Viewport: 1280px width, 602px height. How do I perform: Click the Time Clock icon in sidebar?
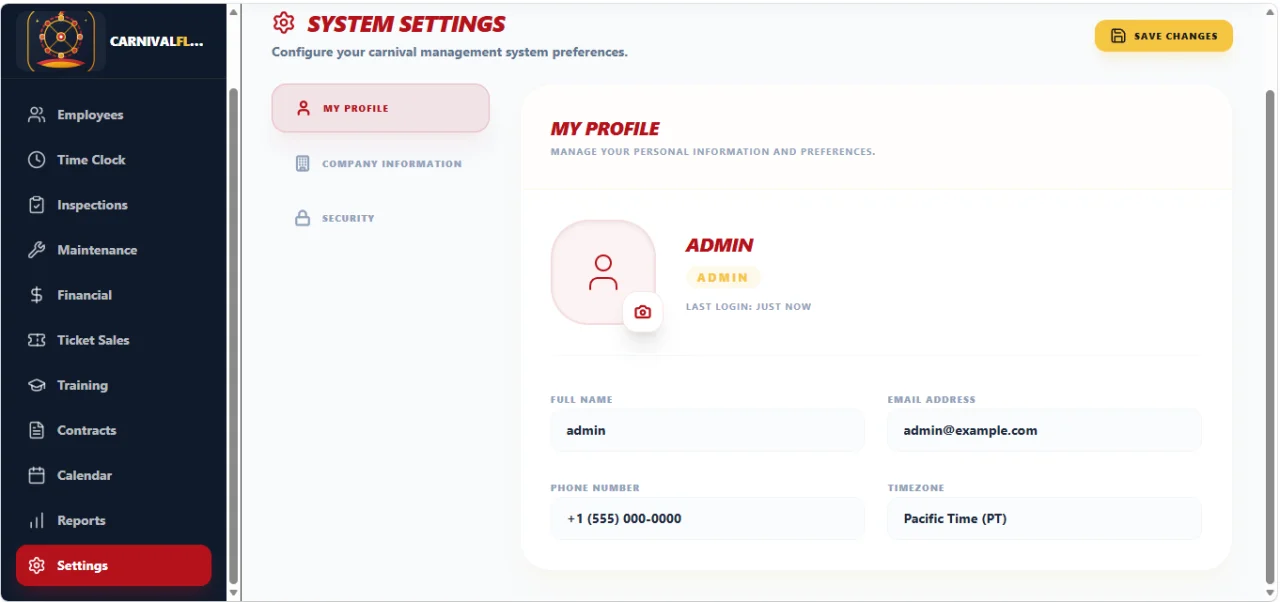pyautogui.click(x=37, y=160)
